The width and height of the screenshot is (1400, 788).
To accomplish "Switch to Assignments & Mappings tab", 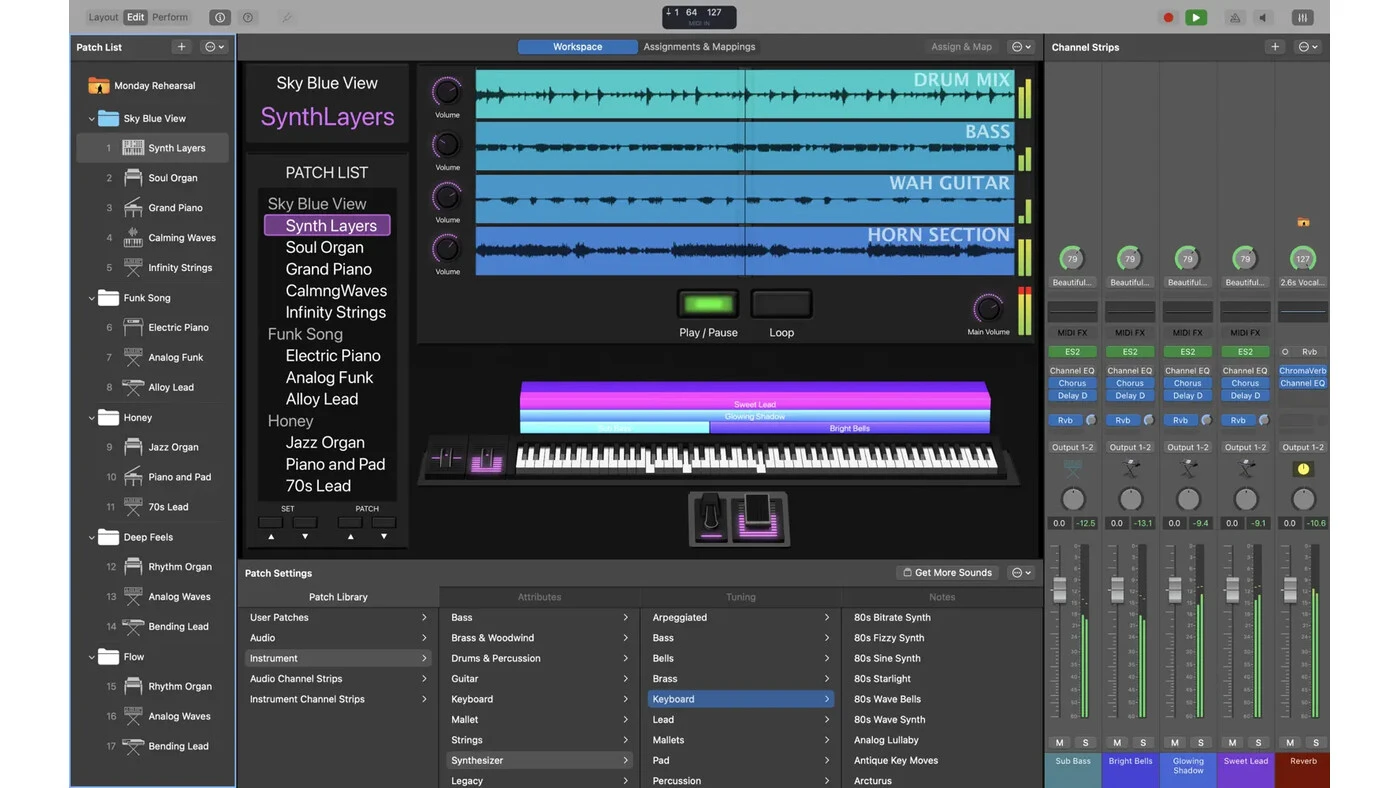I will click(x=699, y=47).
